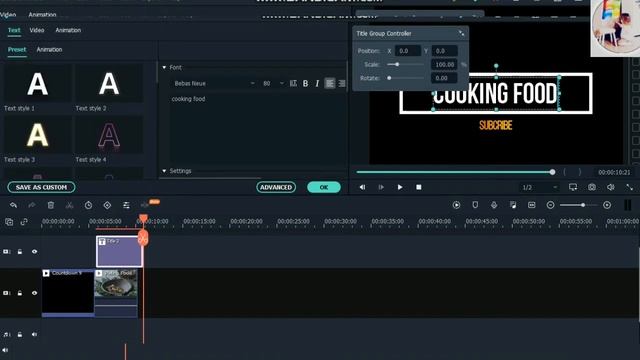This screenshot has width=640, height=360.
Task: Open the font size 80 dropdown
Action: [x=273, y=83]
